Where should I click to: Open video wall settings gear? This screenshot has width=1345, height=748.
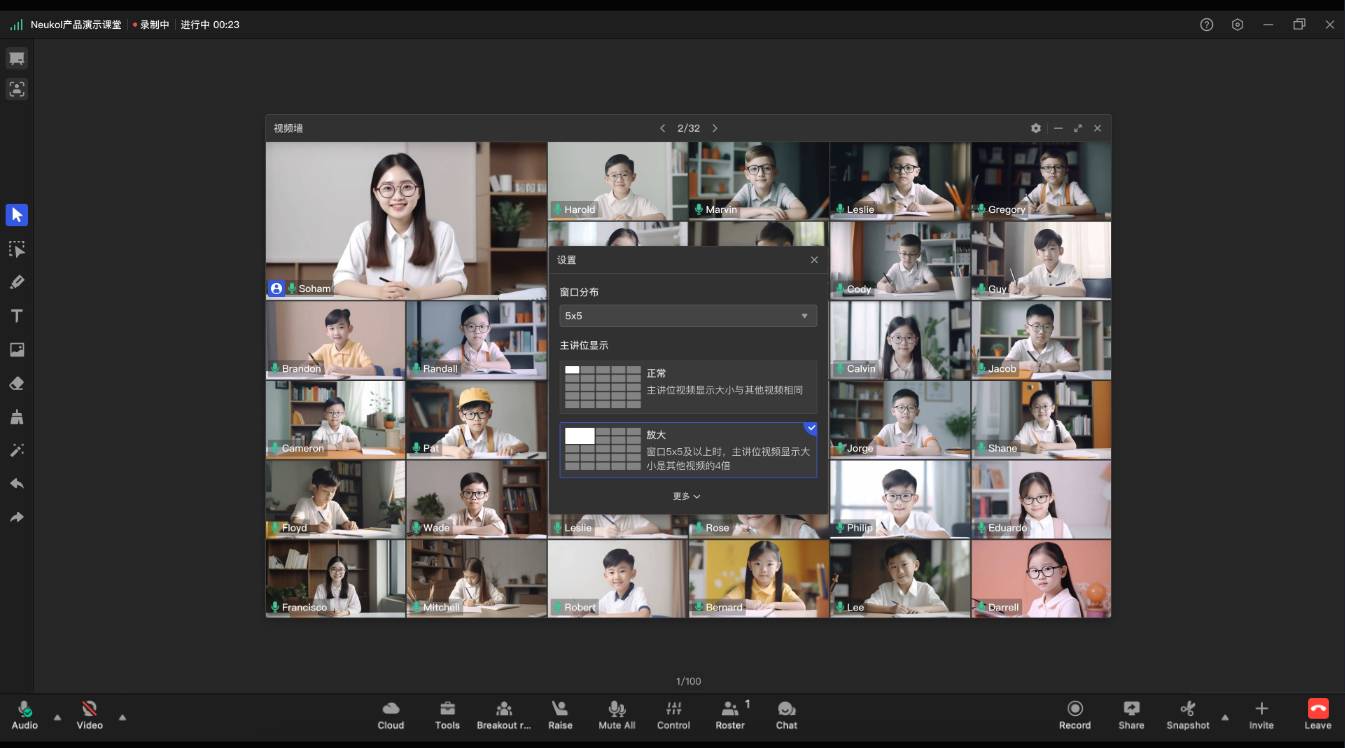click(1036, 128)
